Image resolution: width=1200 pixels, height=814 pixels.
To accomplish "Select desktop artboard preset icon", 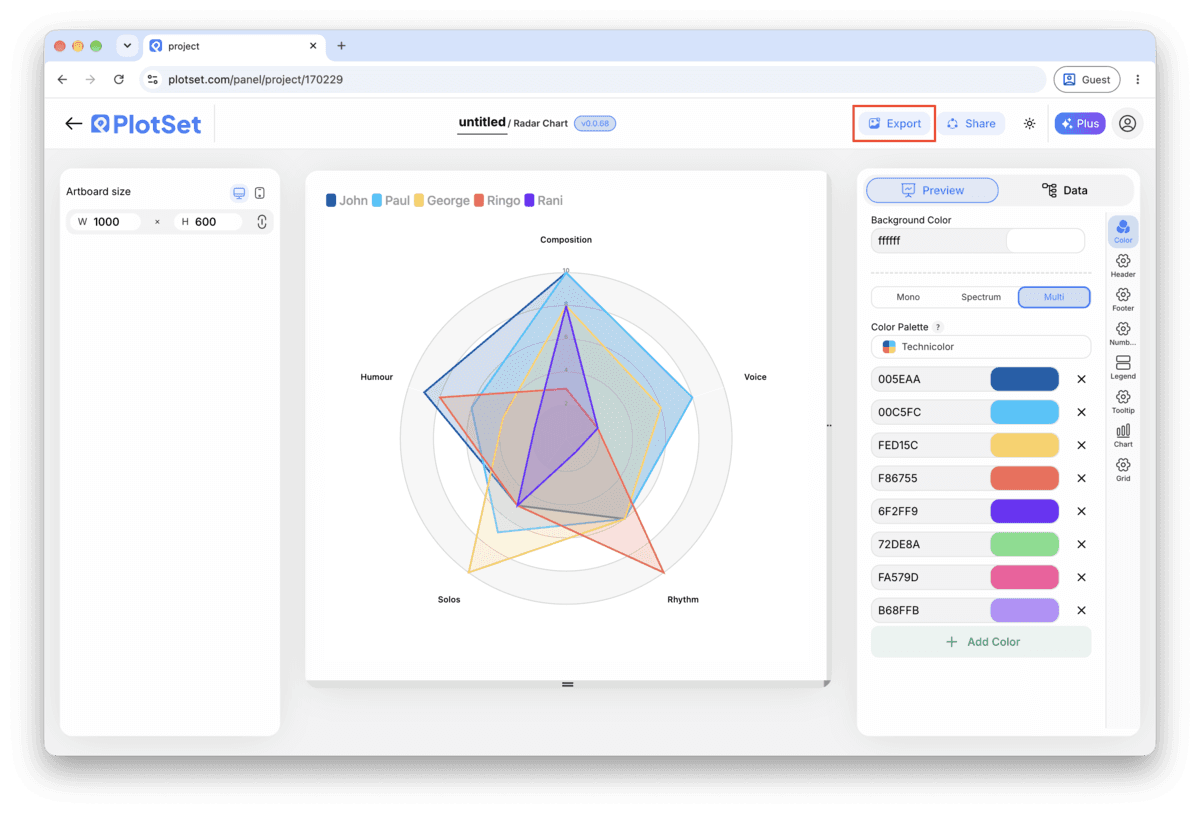I will pyautogui.click(x=239, y=193).
